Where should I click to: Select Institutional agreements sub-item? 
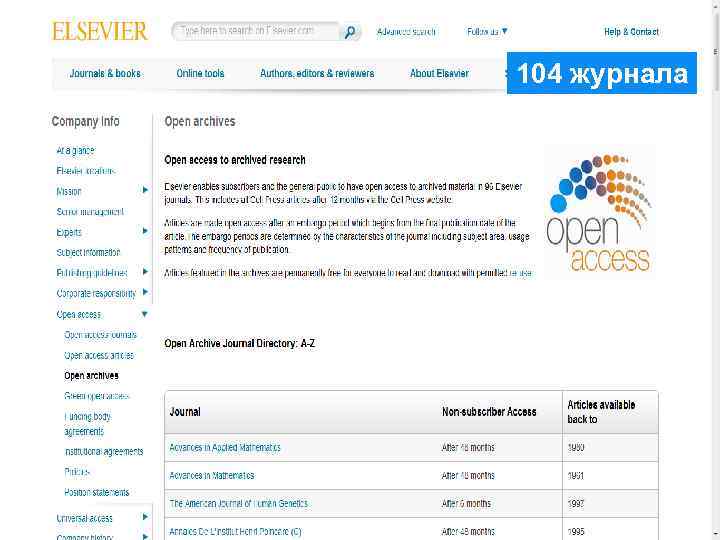[x=104, y=451]
